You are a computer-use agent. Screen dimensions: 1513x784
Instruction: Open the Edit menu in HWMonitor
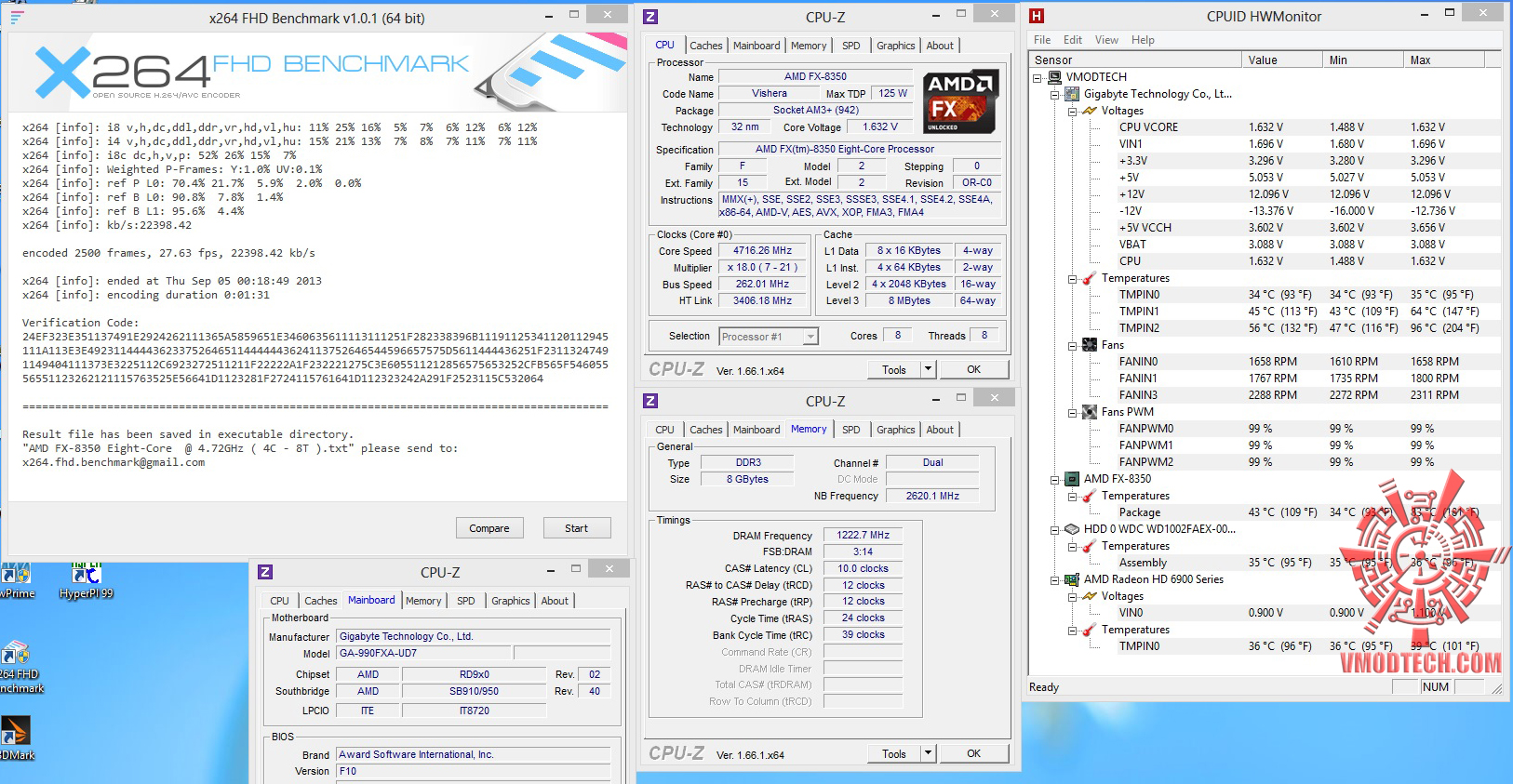coord(1073,40)
